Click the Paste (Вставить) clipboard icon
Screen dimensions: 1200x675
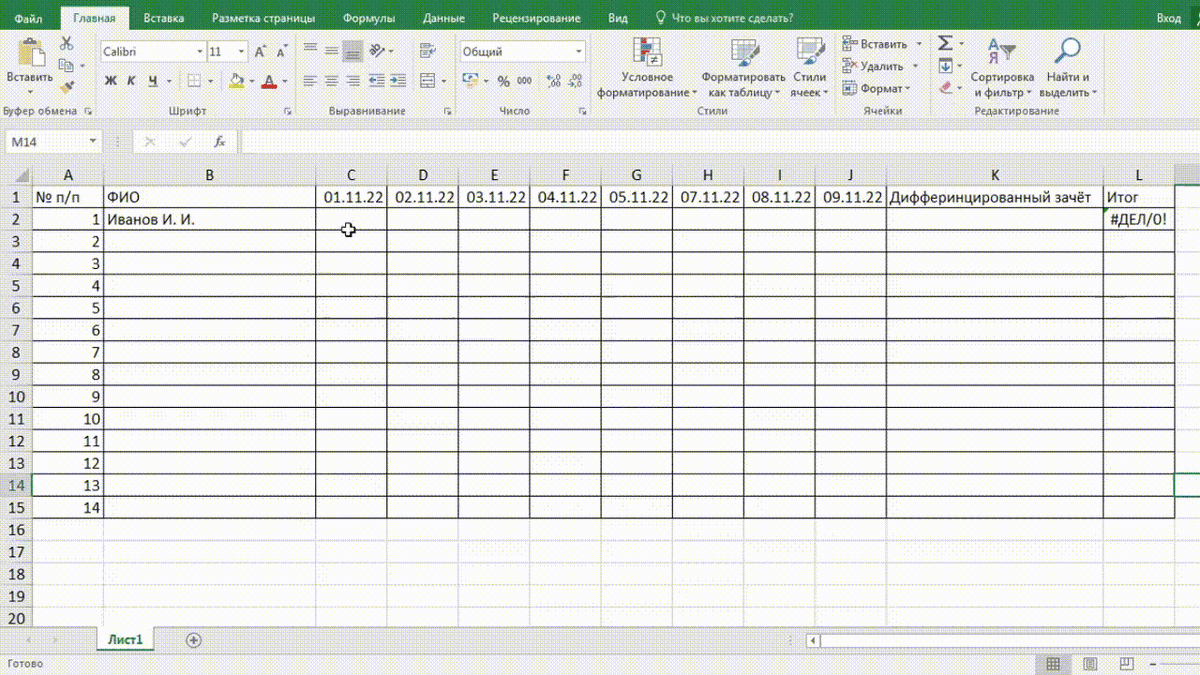point(30,52)
